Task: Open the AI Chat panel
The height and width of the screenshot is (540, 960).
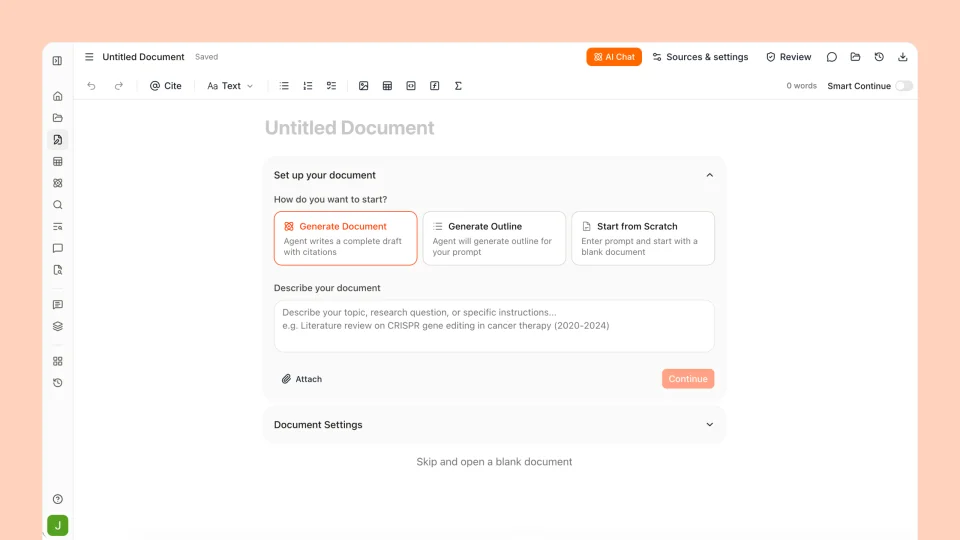Action: click(x=614, y=57)
